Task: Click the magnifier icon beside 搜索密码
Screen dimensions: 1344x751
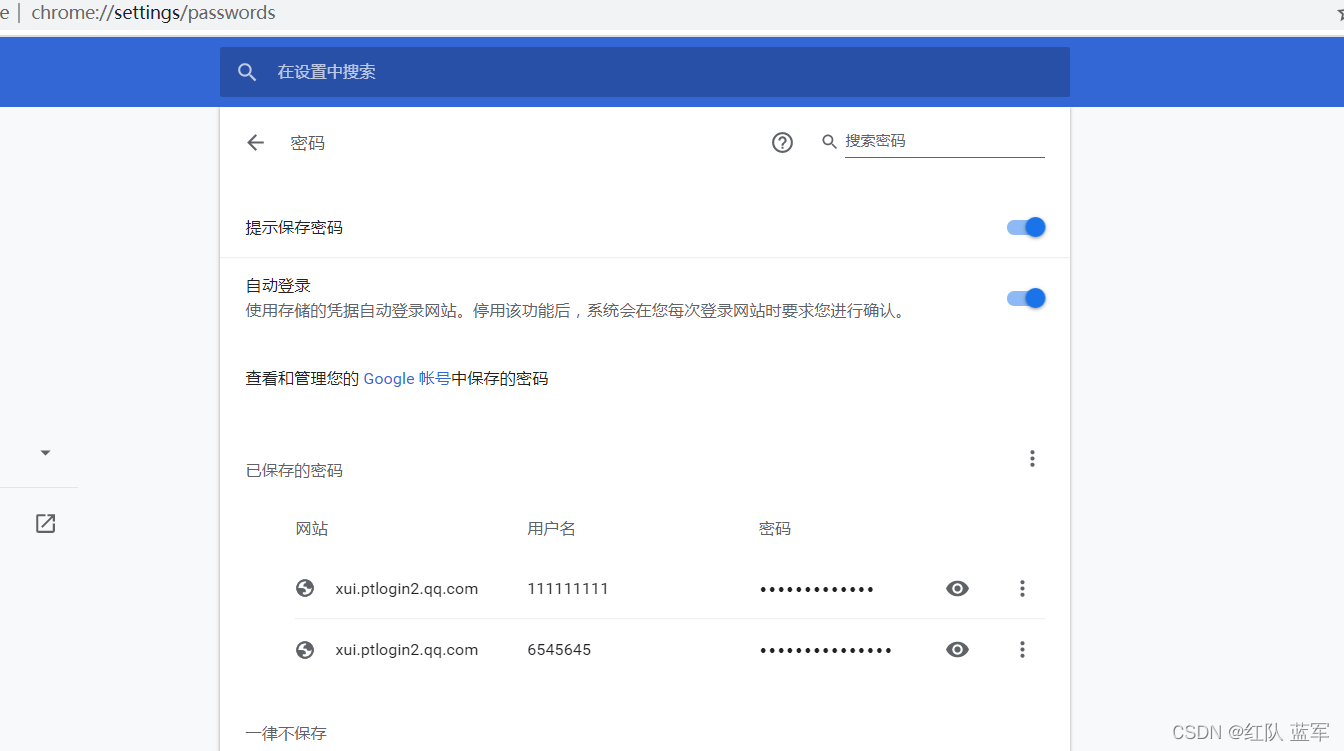Action: pyautogui.click(x=829, y=142)
